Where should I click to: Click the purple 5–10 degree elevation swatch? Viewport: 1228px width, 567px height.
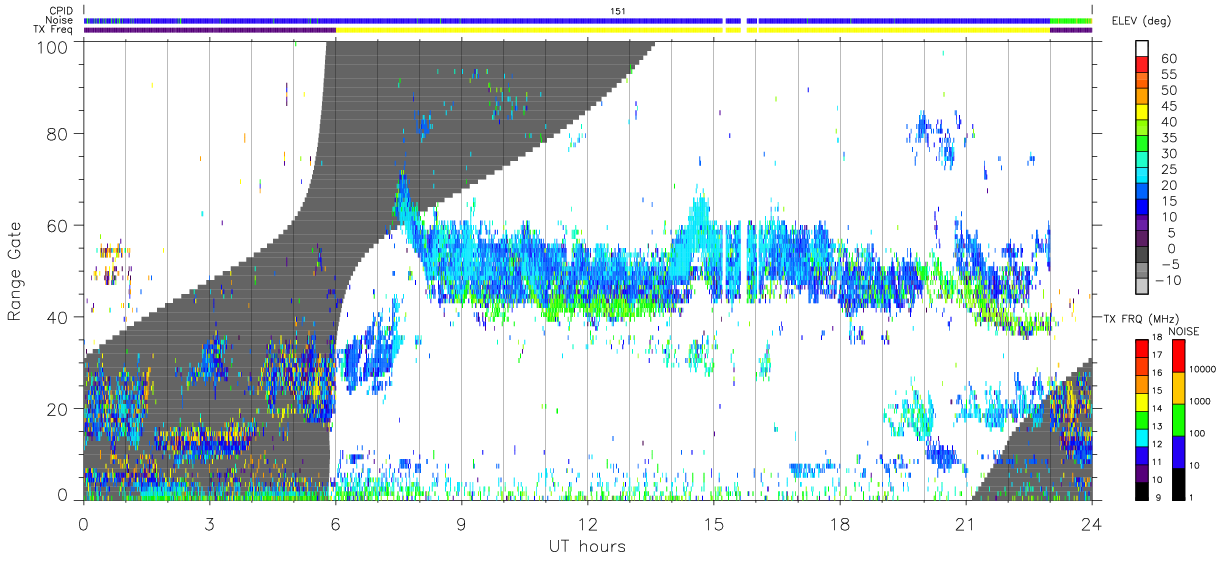(x=1142, y=224)
